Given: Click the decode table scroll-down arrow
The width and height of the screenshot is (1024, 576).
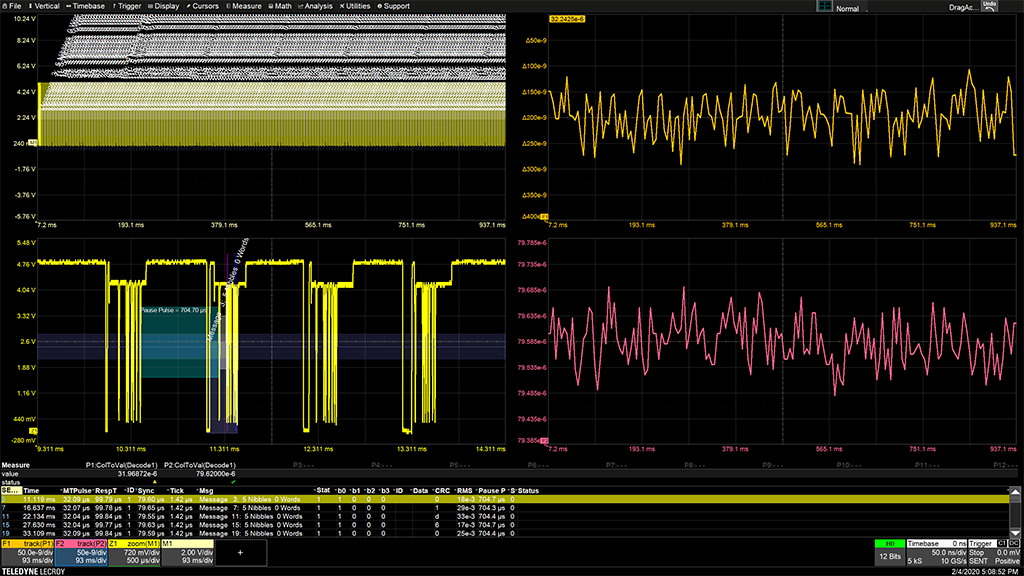Looking at the screenshot, I should point(1015,534).
